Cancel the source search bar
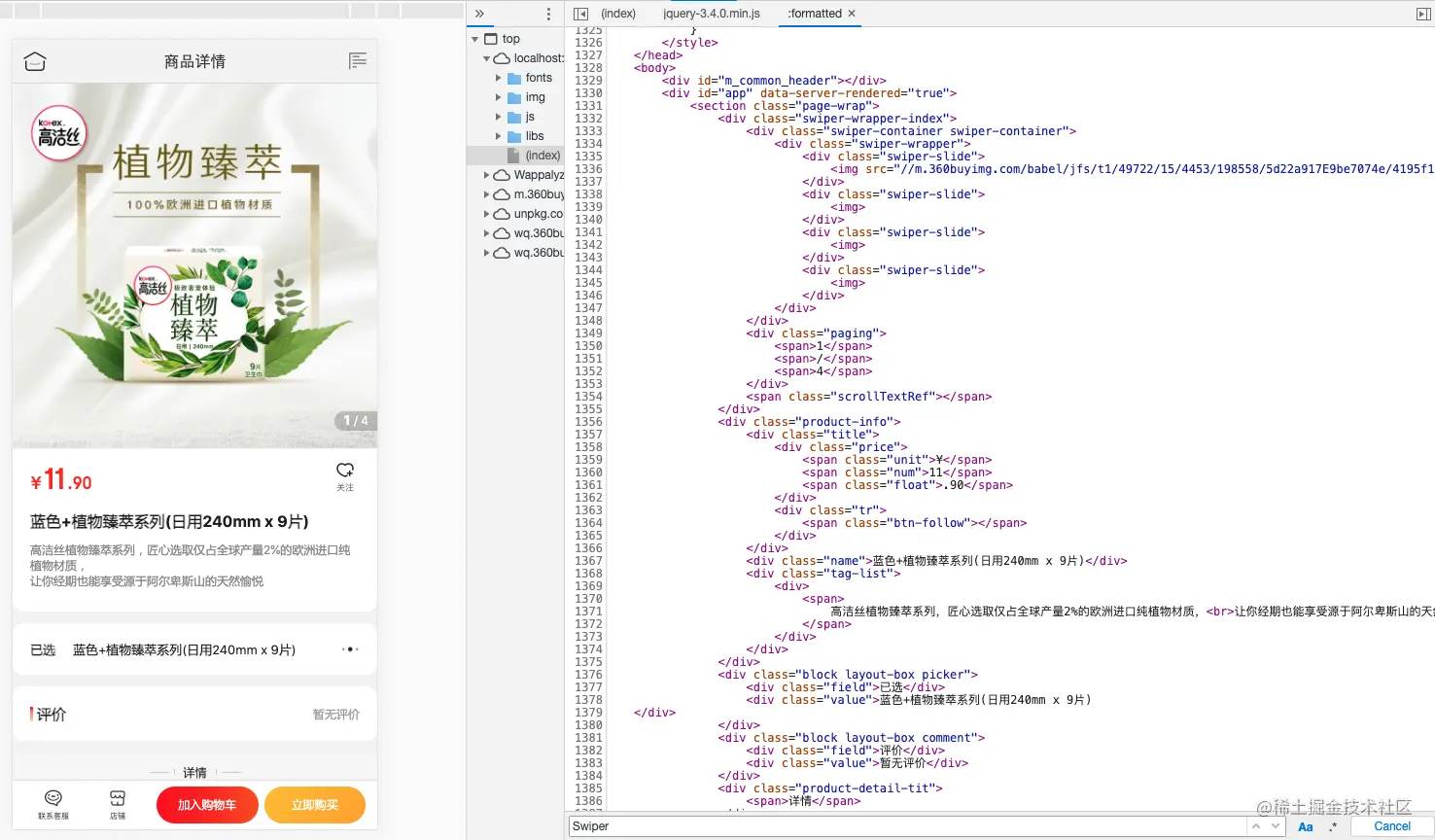 pos(1392,826)
